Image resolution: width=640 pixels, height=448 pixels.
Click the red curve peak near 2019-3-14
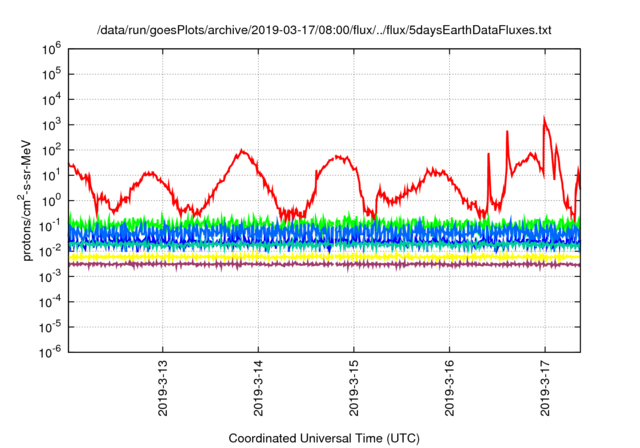(242, 151)
